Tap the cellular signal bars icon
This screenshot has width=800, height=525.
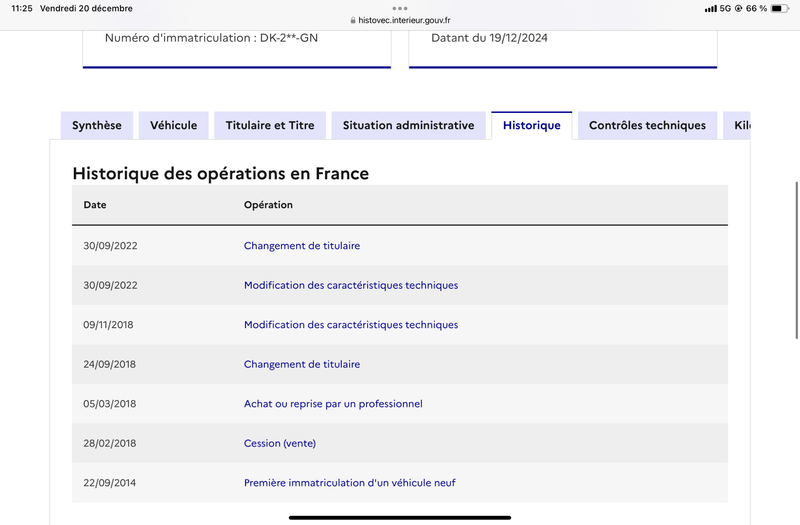click(711, 9)
